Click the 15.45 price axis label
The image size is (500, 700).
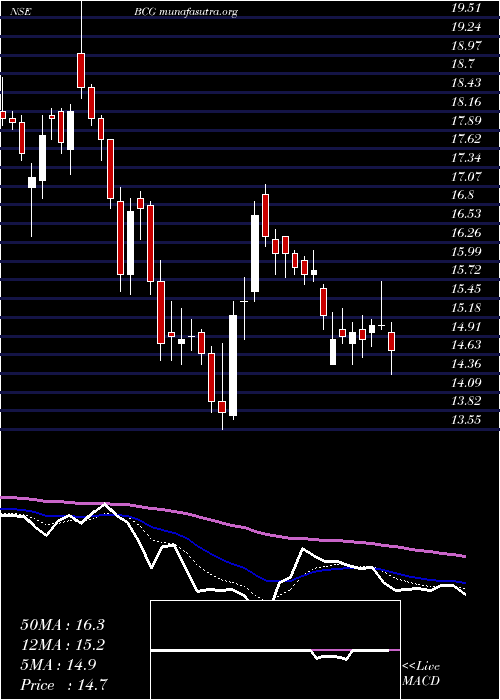pos(467,289)
